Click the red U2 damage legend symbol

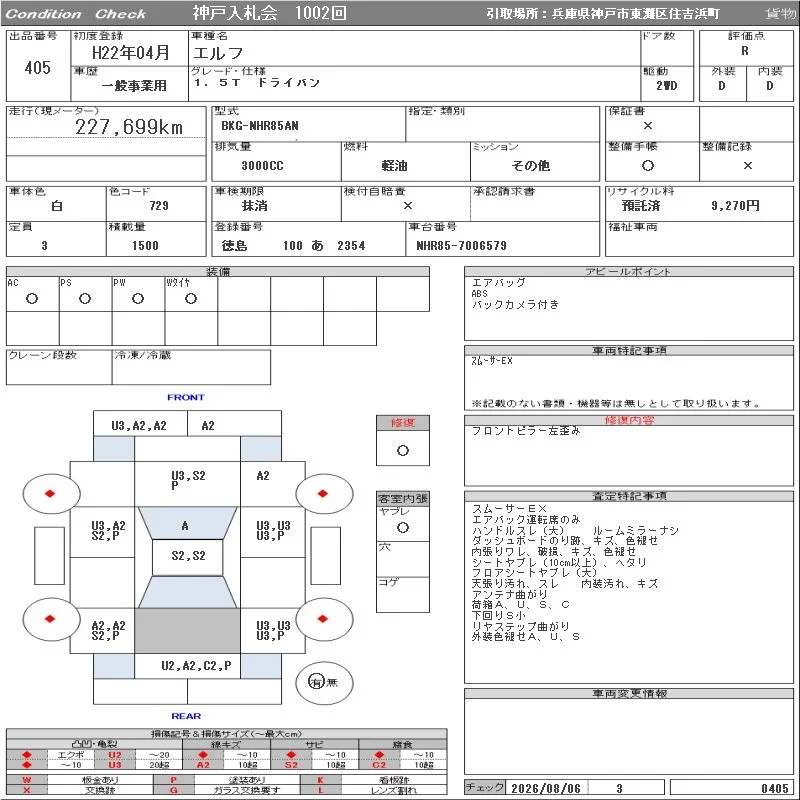pyautogui.click(x=115, y=755)
